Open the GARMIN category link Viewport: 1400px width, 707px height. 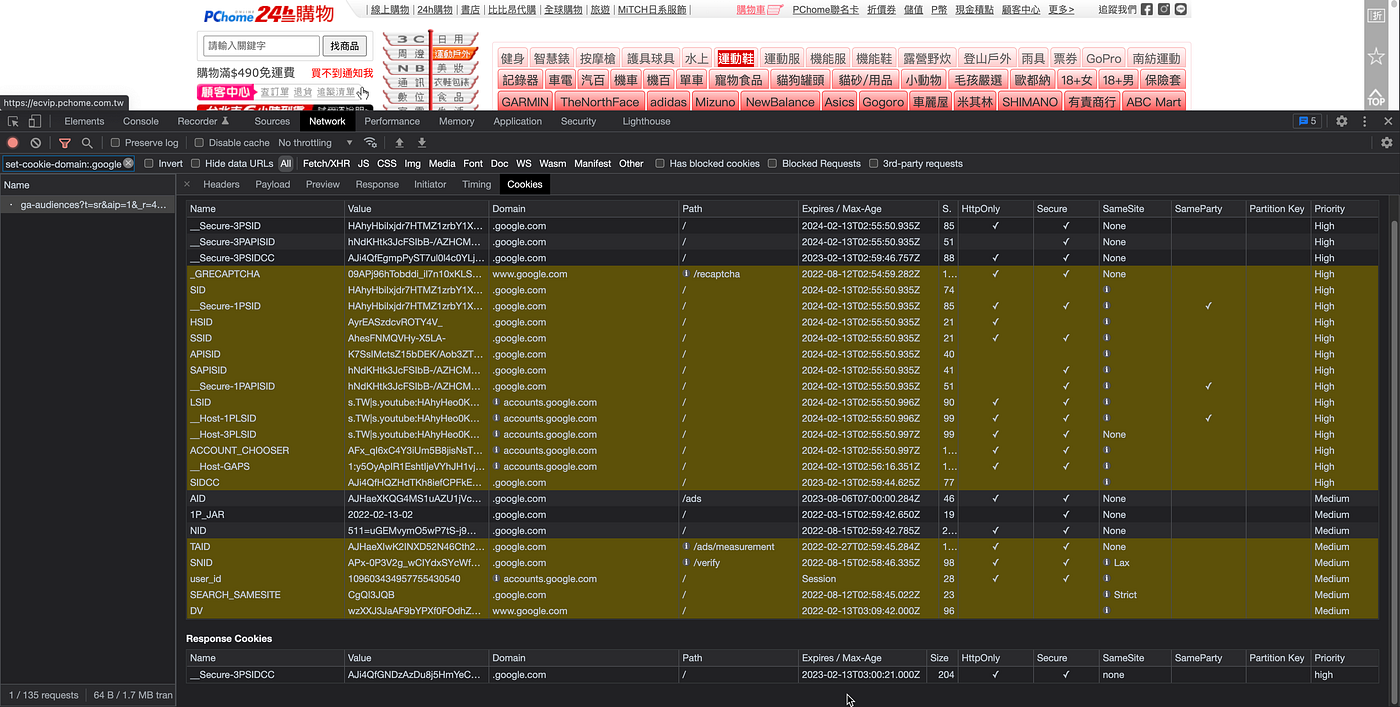point(525,102)
